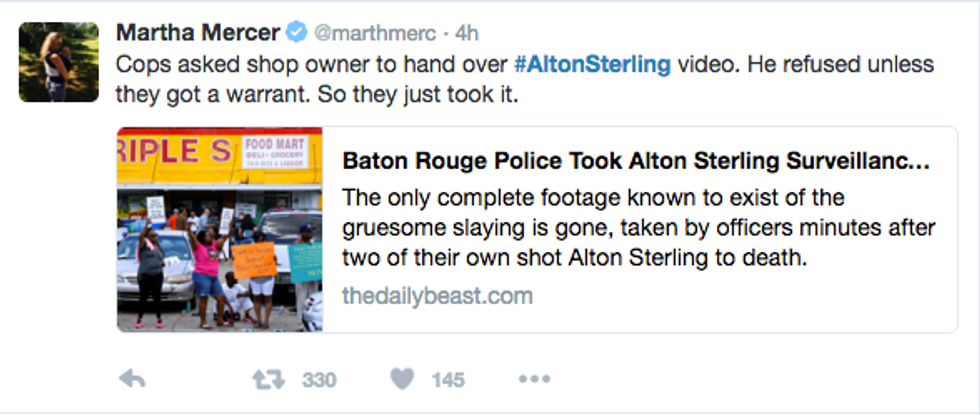The height and width of the screenshot is (415, 980).
Task: Retweet this tweet using the retweet icon
Action: (x=263, y=379)
